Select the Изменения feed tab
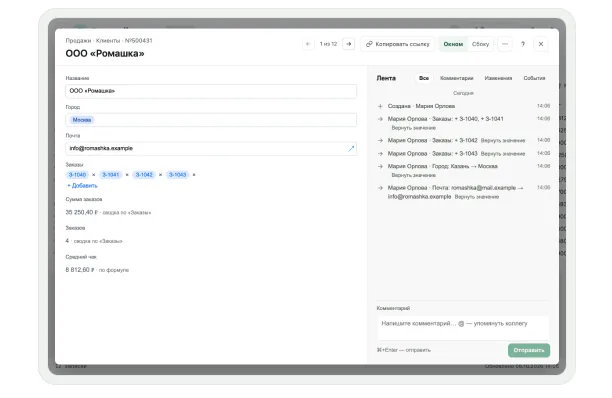 tap(498, 78)
